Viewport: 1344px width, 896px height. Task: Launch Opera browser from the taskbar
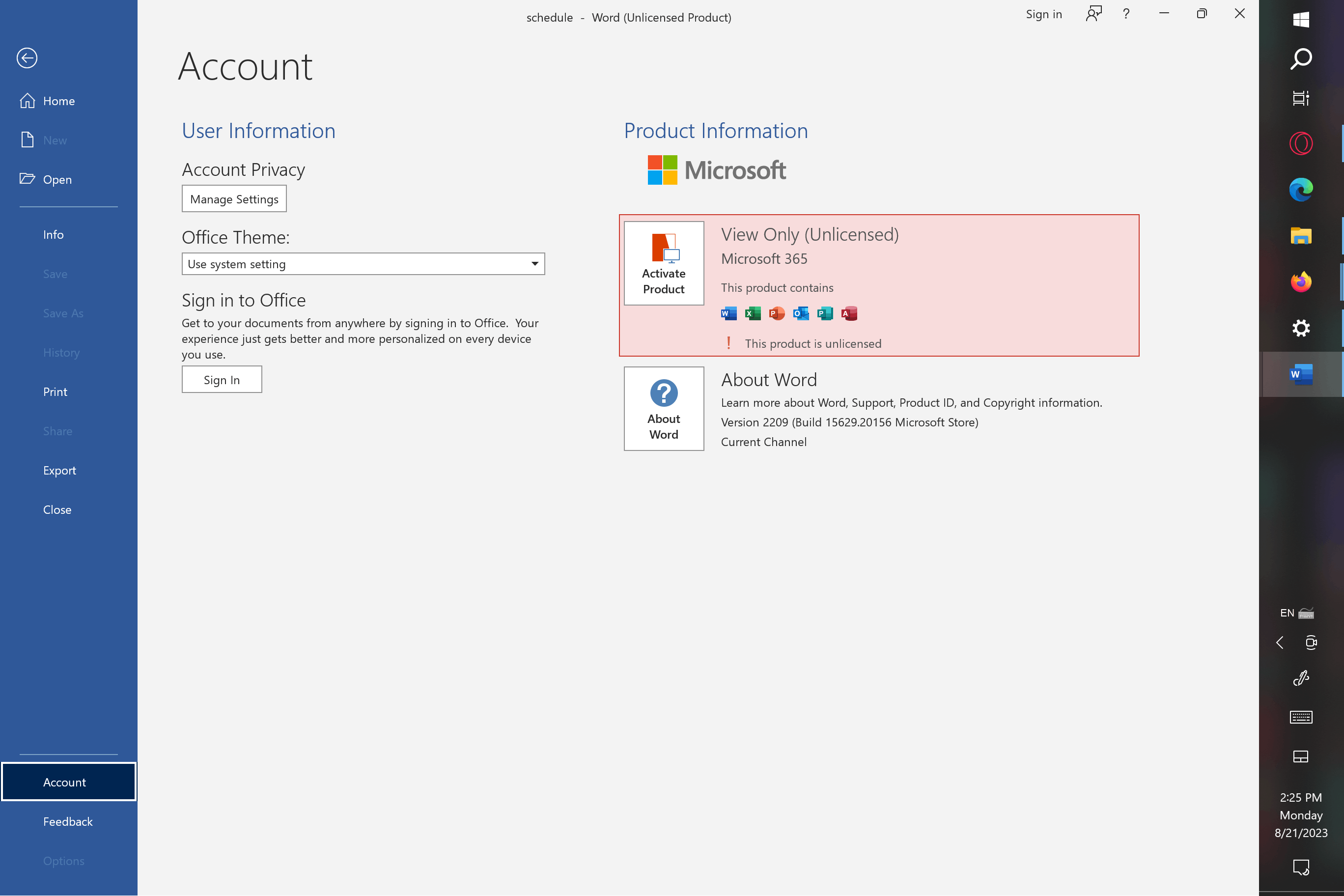(1301, 143)
